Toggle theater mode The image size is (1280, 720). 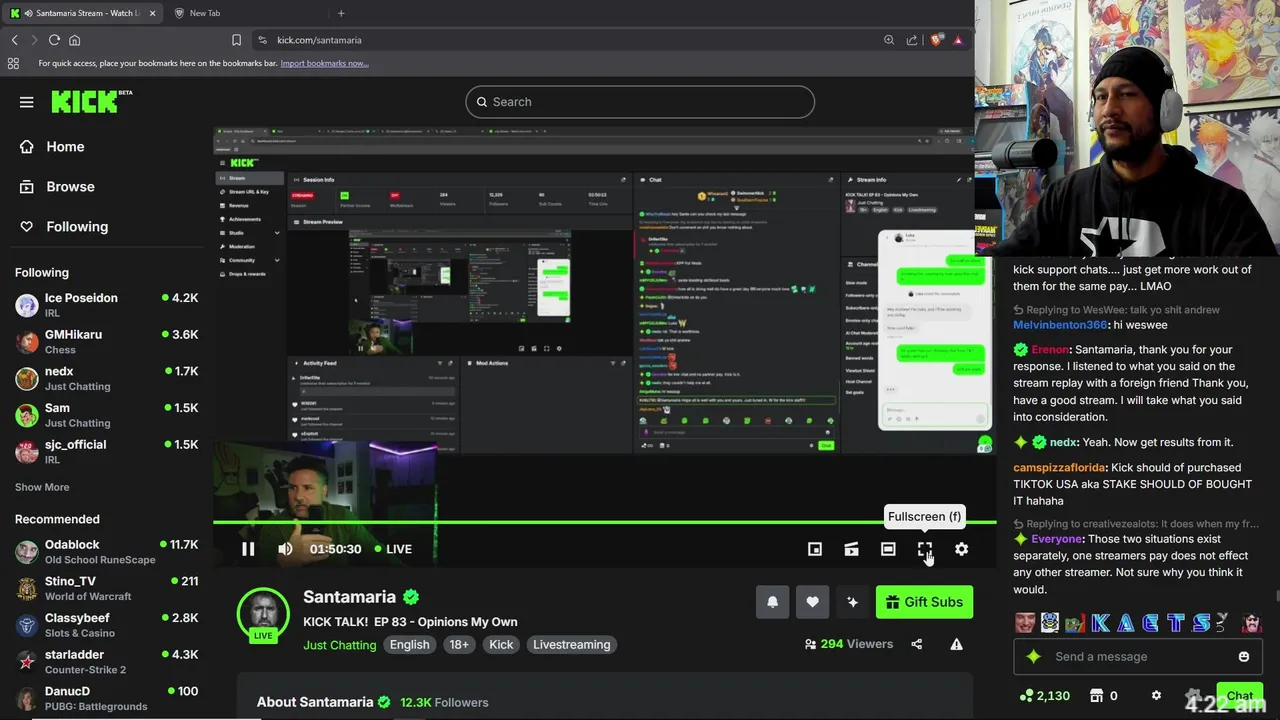888,549
